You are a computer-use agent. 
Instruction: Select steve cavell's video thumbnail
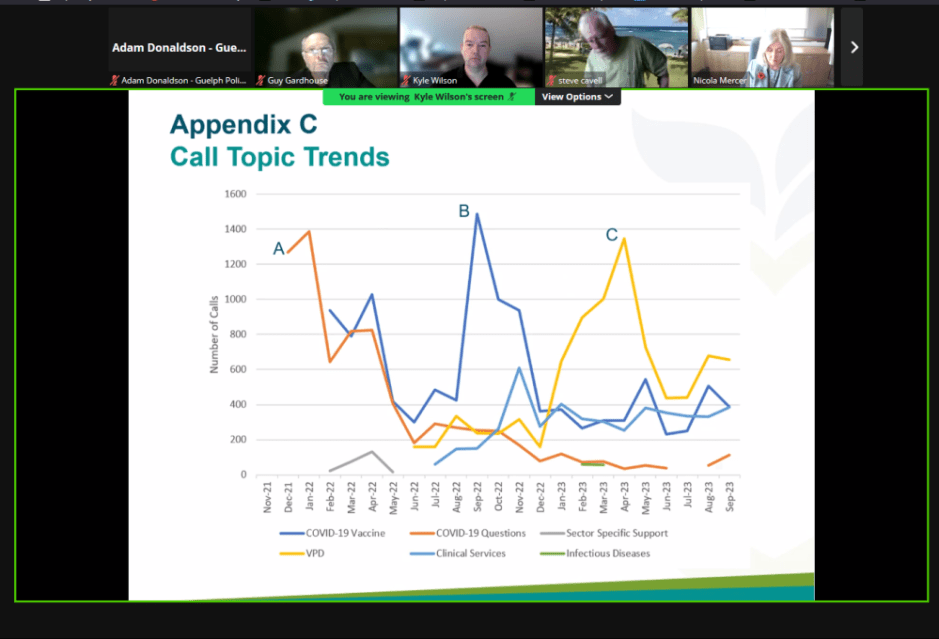click(616, 47)
